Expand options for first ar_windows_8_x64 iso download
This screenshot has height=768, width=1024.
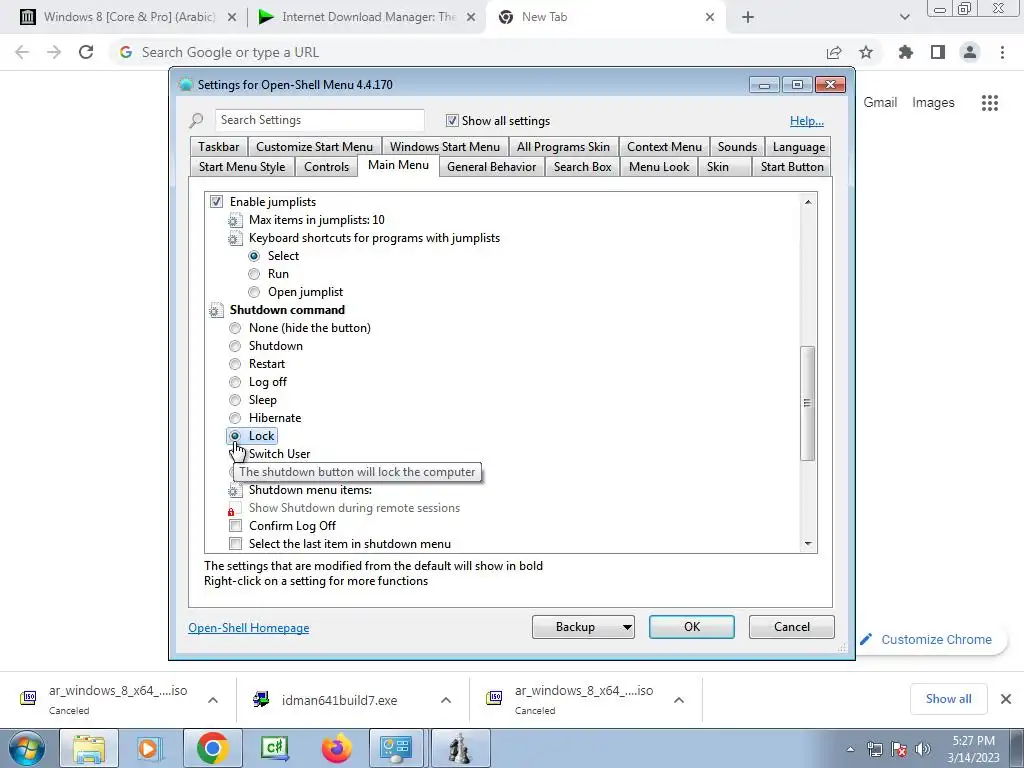point(212,700)
